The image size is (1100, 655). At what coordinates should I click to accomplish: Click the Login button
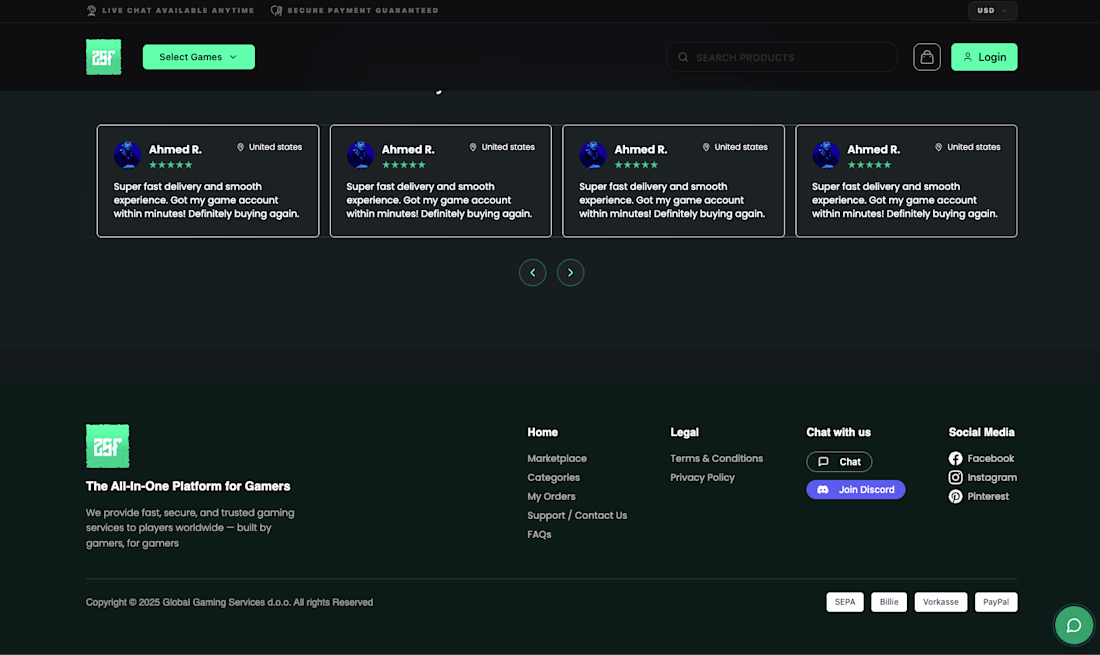pyautogui.click(x=984, y=57)
